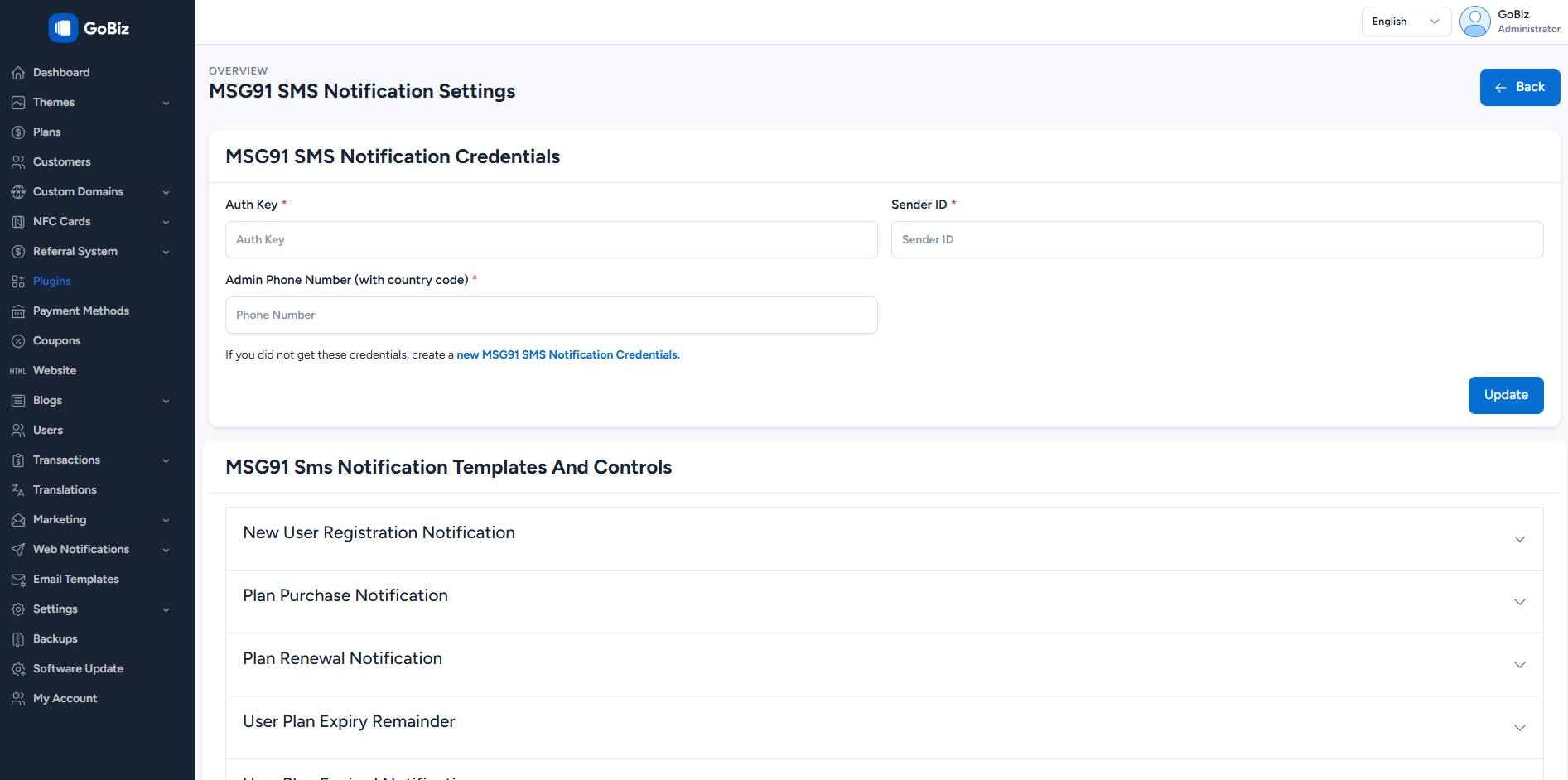1568x780 pixels.
Task: Open the Payment Methods menu item
Action: [81, 311]
